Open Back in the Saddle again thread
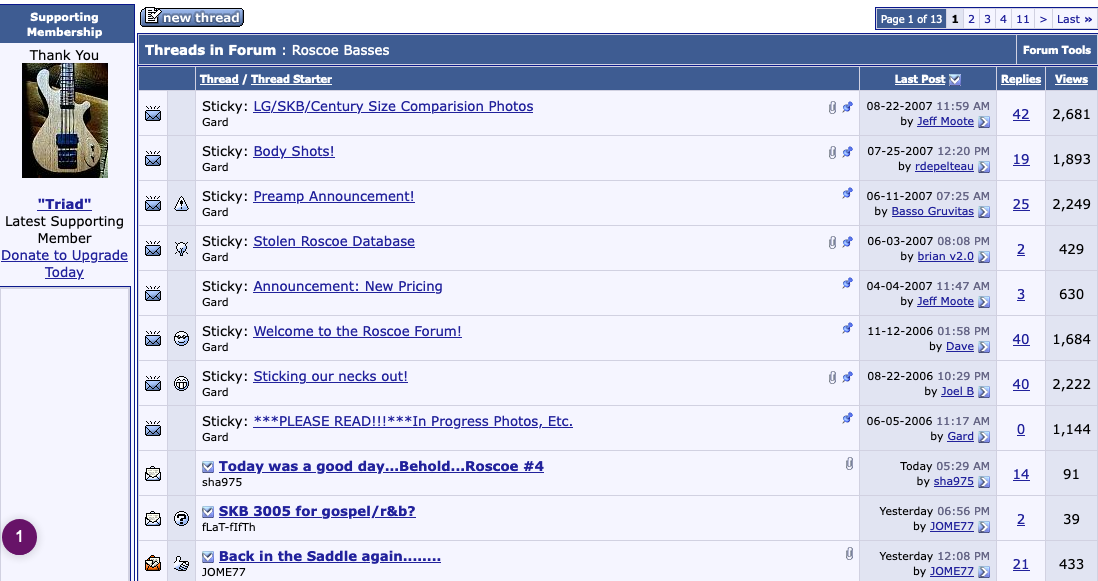The image size is (1098, 581). (x=330, y=556)
